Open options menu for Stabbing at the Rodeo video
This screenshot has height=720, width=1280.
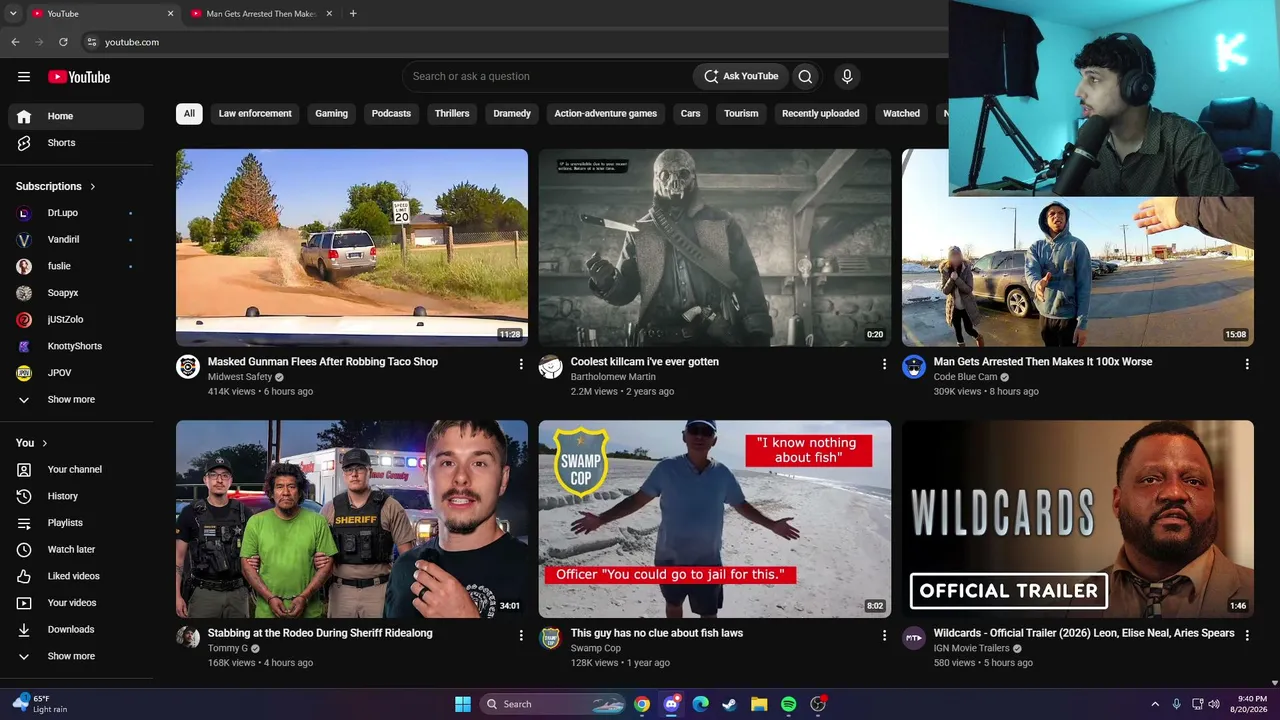521,635
